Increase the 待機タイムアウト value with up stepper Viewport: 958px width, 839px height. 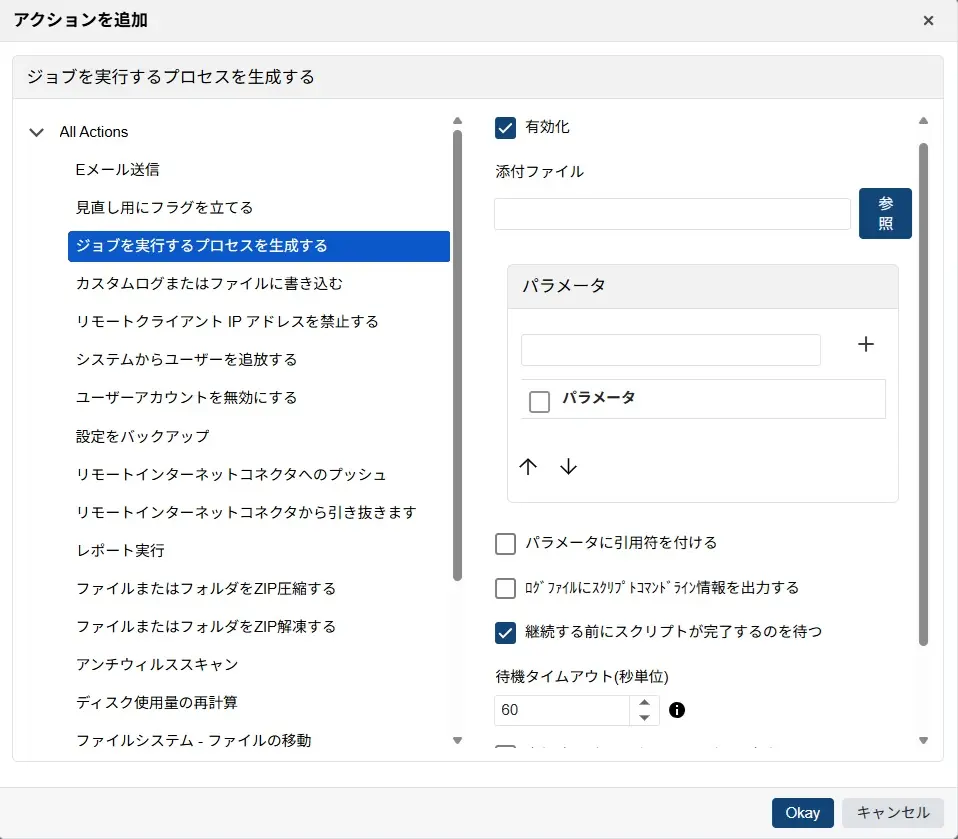(644, 703)
